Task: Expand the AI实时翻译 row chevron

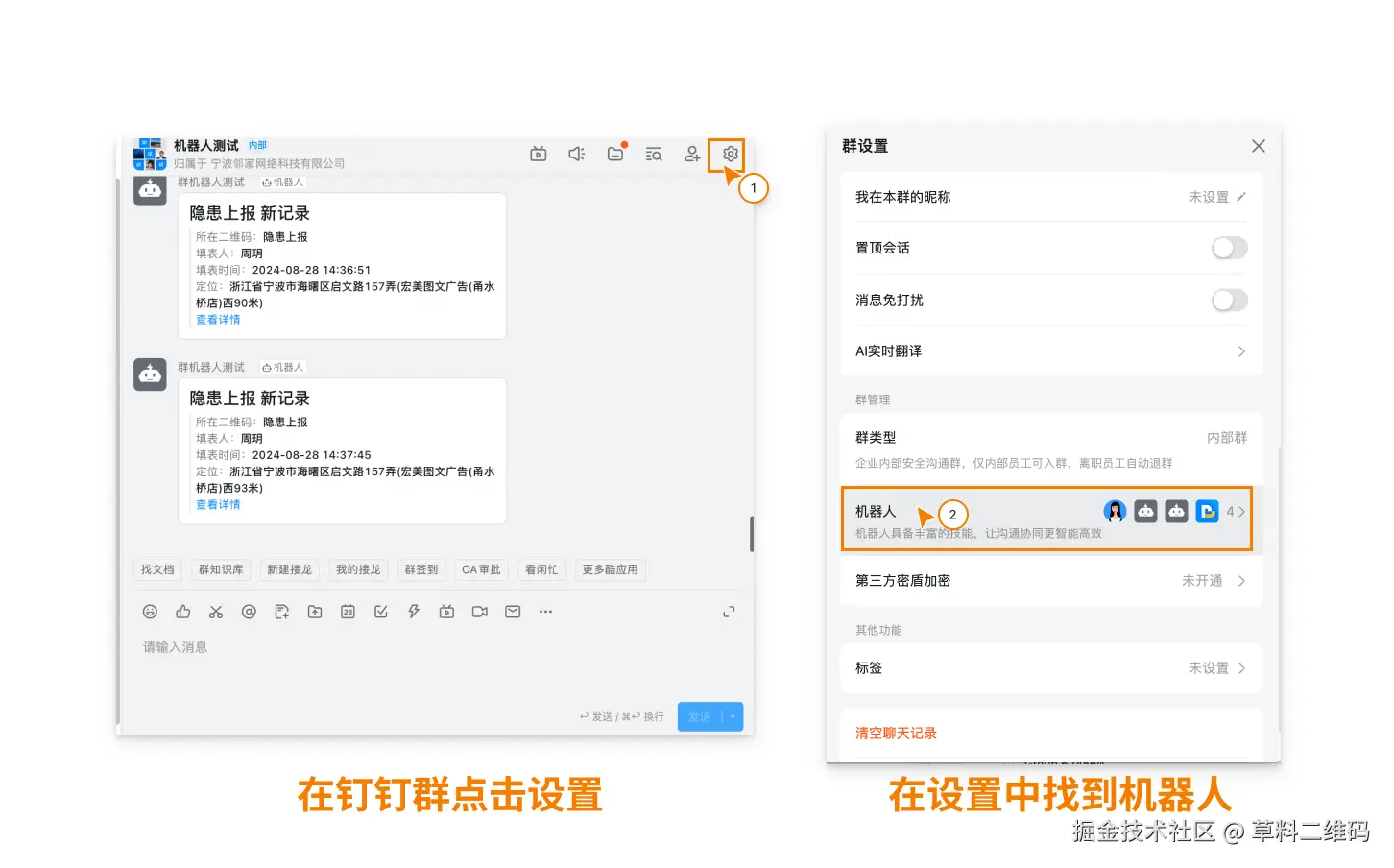Action: click(x=1241, y=351)
